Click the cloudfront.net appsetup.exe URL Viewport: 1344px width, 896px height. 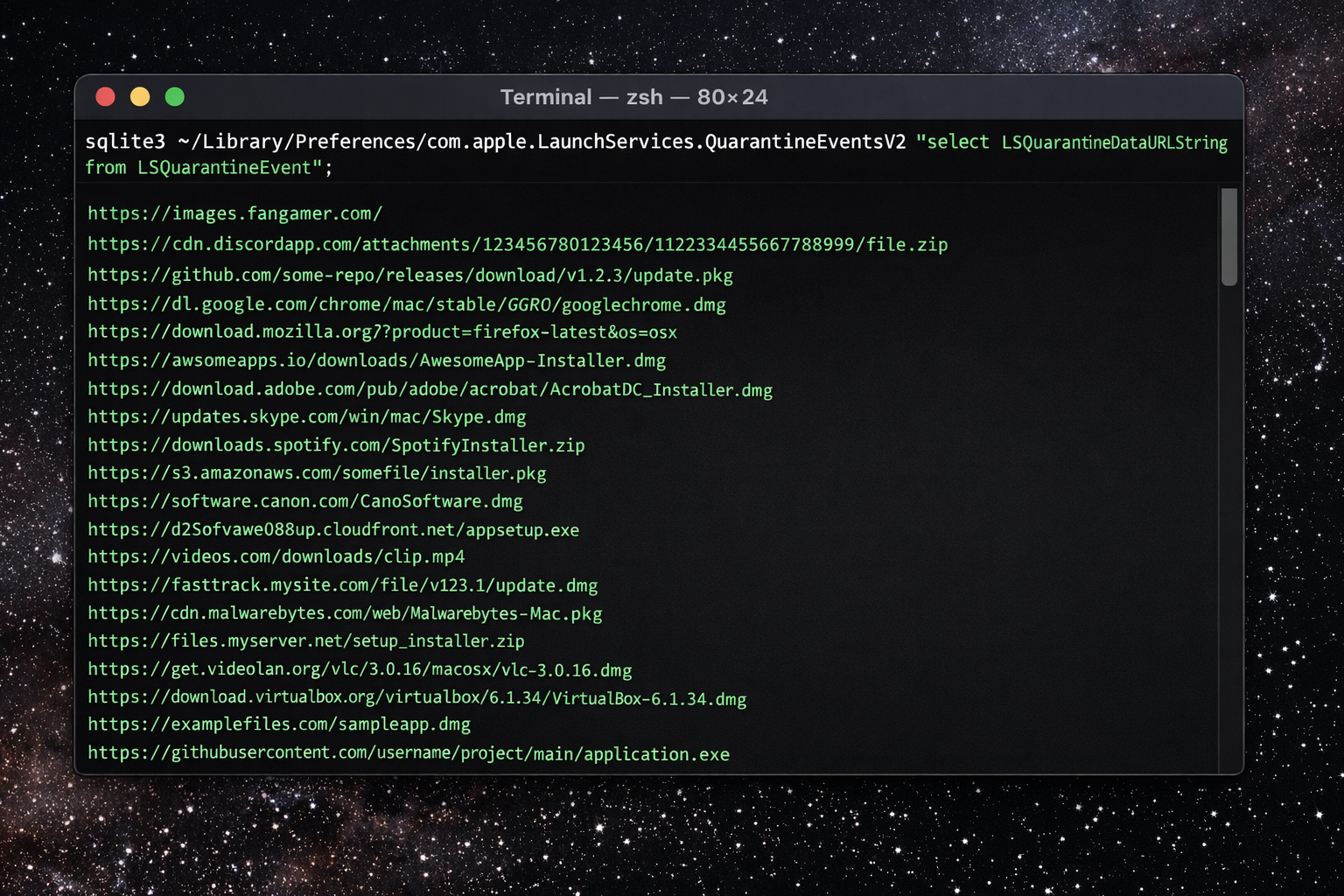(332, 530)
